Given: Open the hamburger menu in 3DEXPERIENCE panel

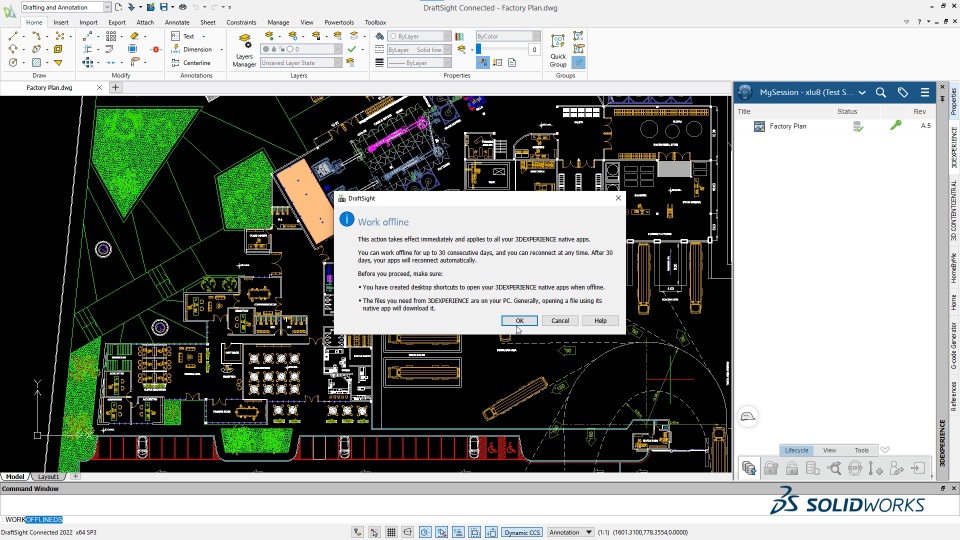Looking at the screenshot, I should (925, 92).
